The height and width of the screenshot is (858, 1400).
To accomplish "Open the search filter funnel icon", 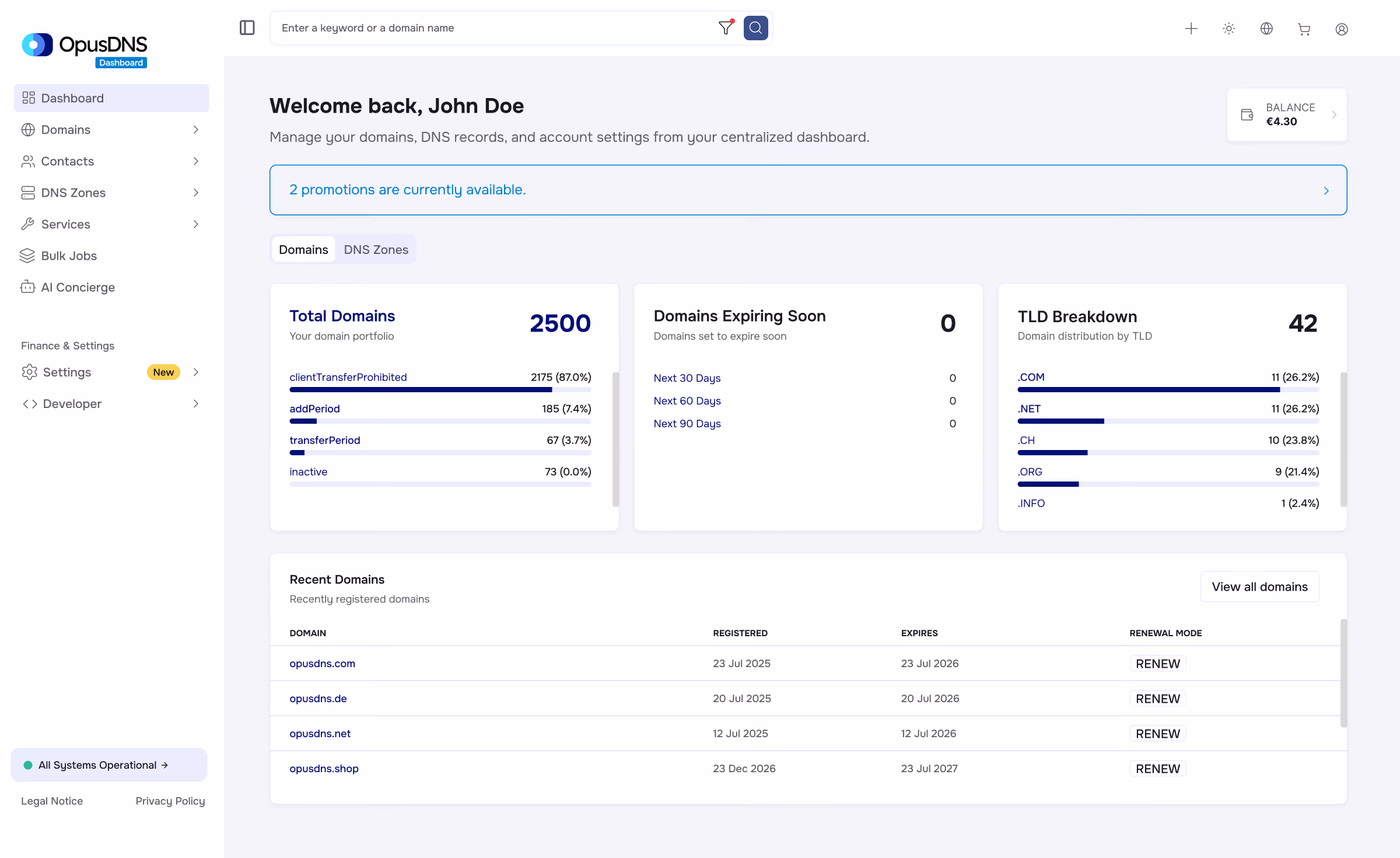I will click(726, 28).
